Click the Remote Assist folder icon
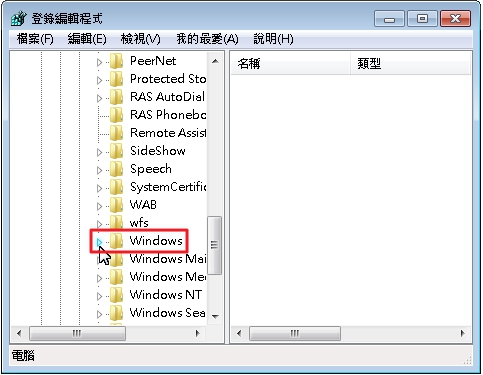This screenshot has width=483, height=375. [117, 133]
